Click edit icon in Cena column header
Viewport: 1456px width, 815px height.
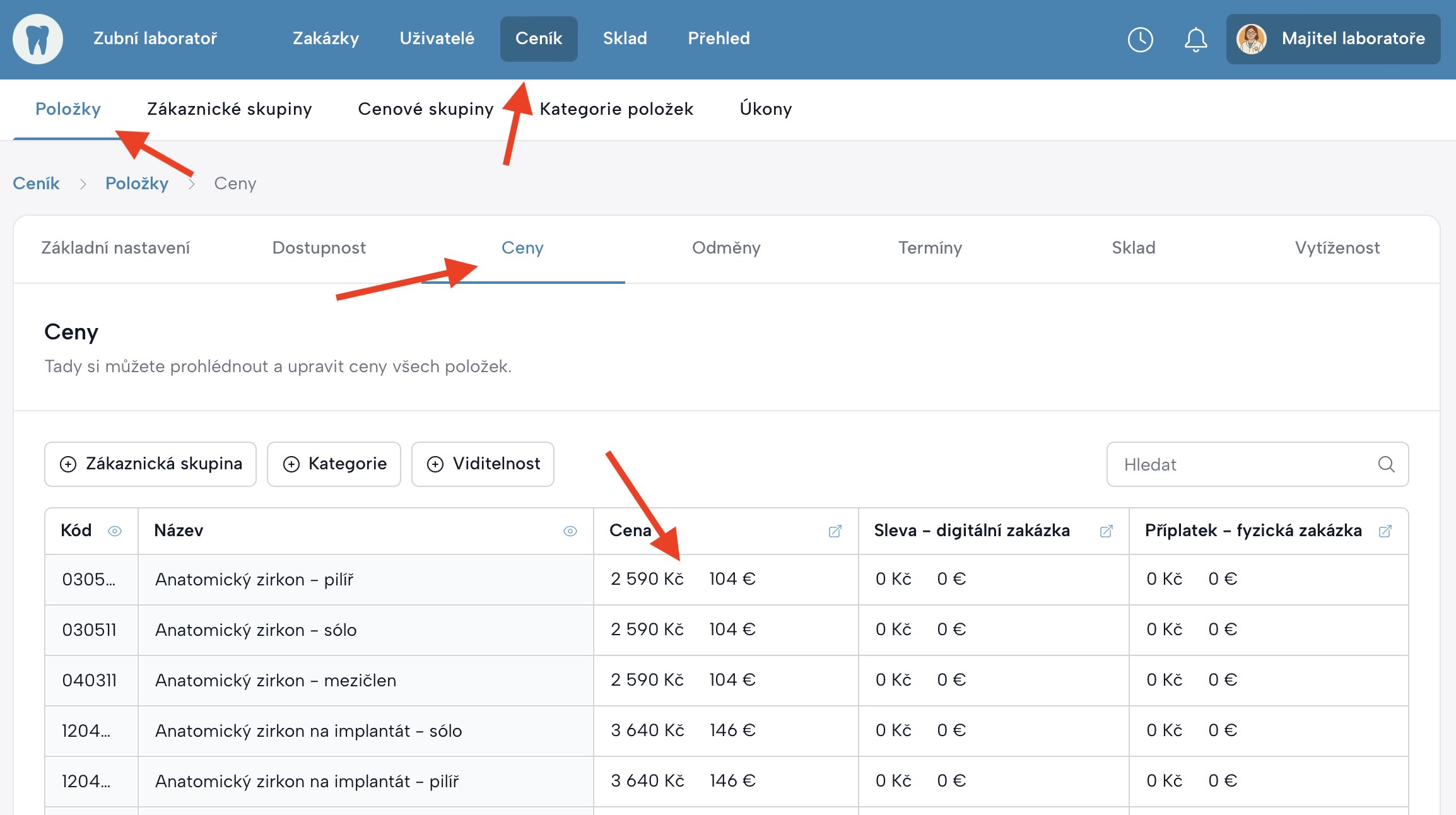point(835,531)
